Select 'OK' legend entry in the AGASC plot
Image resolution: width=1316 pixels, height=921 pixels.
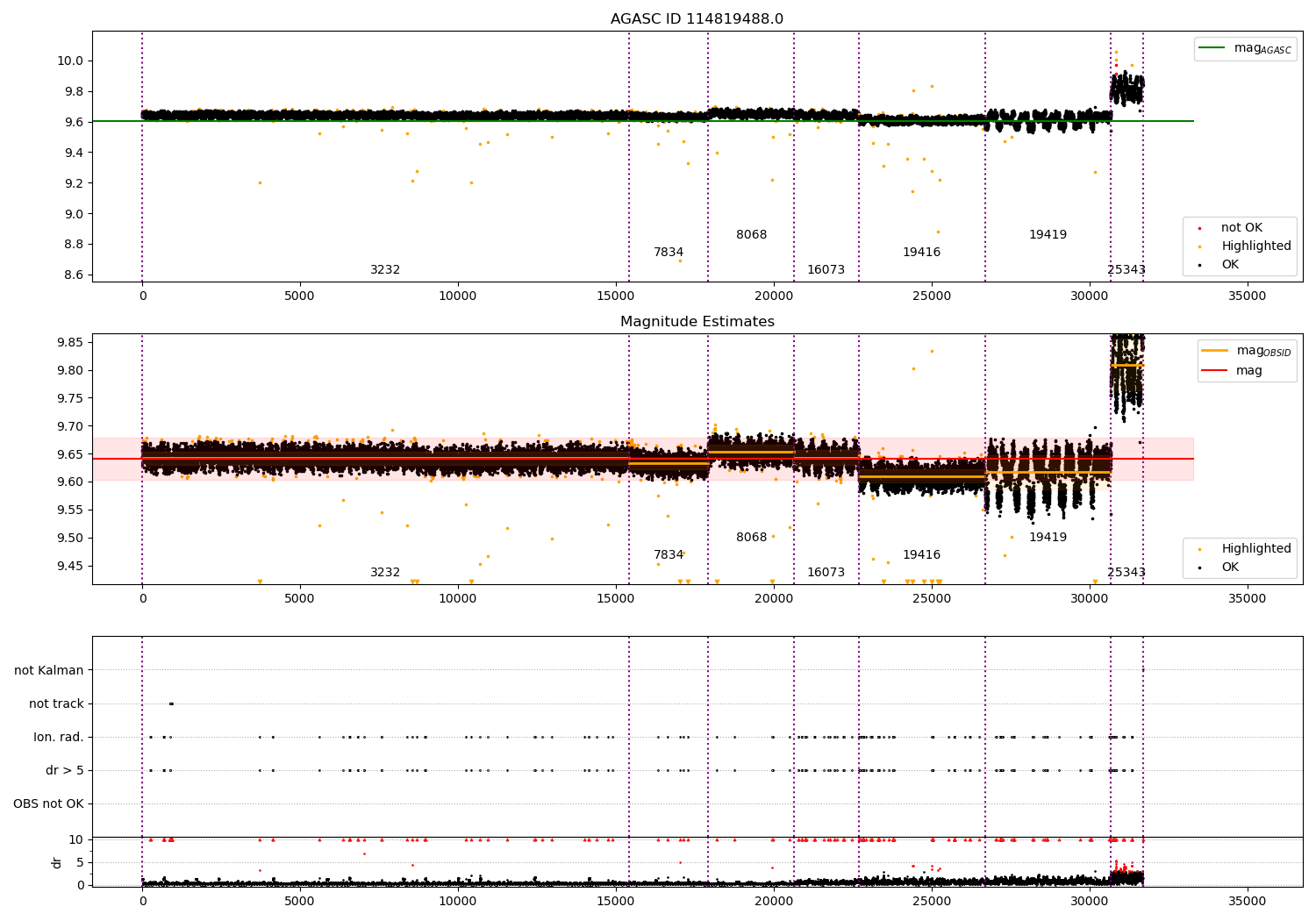1230,265
